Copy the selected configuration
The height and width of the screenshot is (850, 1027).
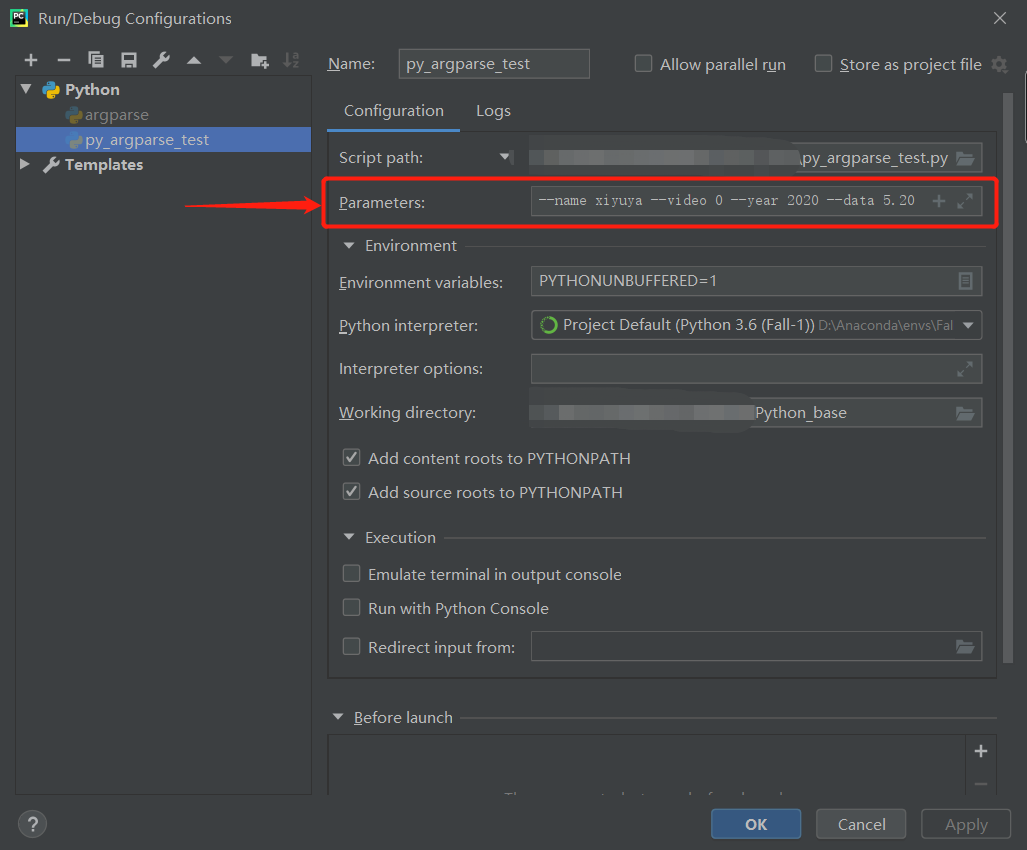(x=96, y=60)
